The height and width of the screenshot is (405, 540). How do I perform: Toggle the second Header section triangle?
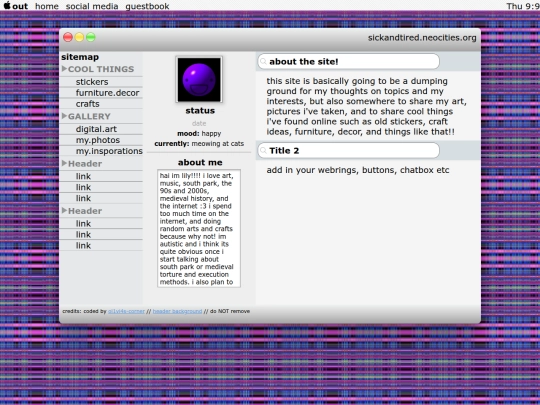64,210
